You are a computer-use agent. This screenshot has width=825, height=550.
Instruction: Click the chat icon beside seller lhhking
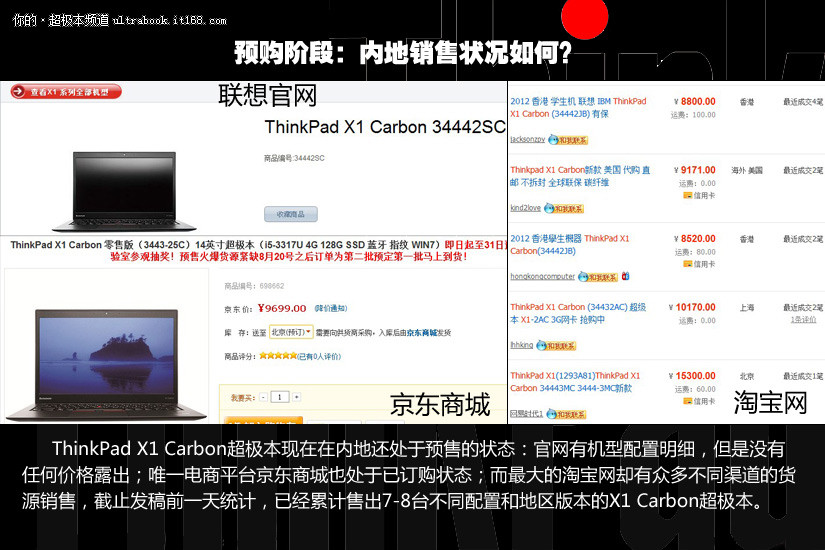[x=558, y=345]
